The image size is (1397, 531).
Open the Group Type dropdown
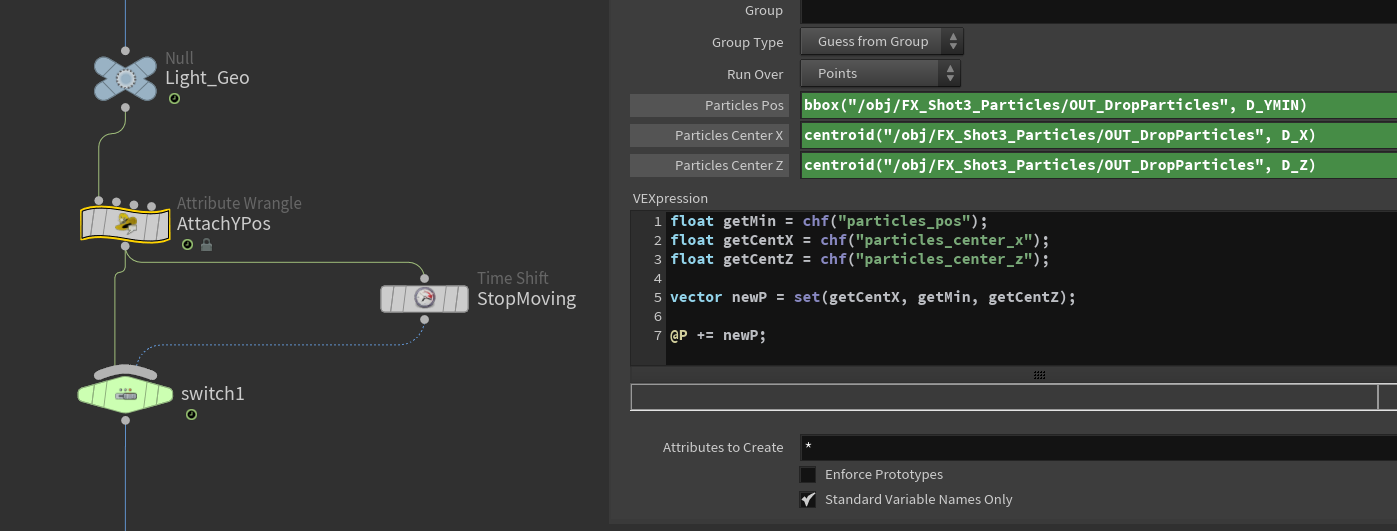coord(881,42)
